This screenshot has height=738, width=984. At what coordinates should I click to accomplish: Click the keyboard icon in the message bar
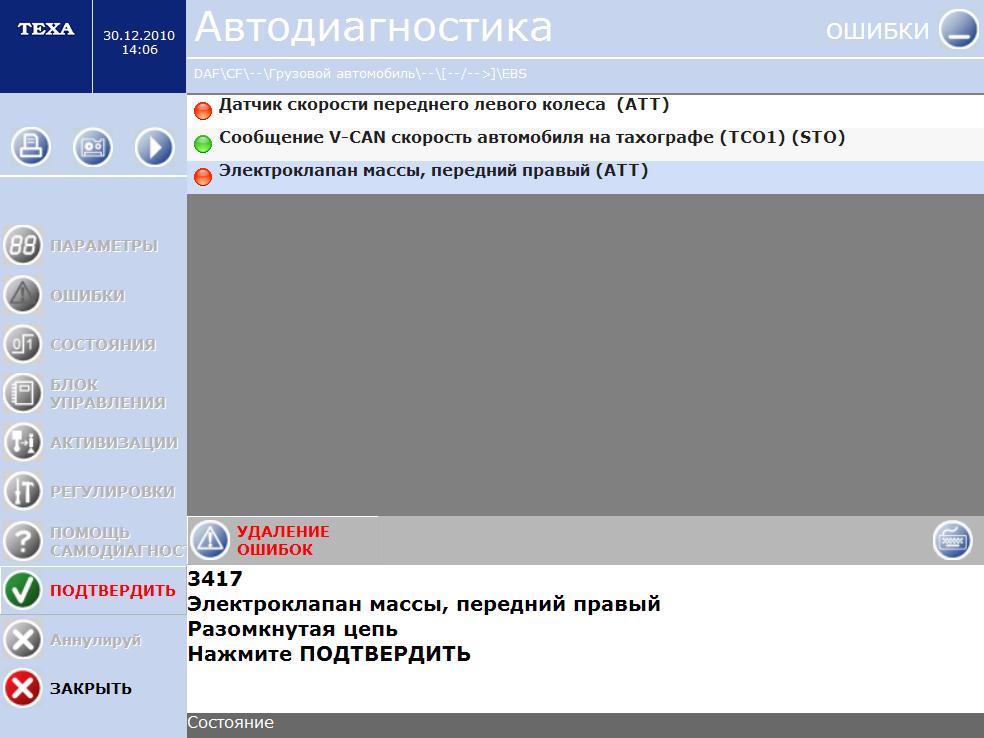point(952,540)
